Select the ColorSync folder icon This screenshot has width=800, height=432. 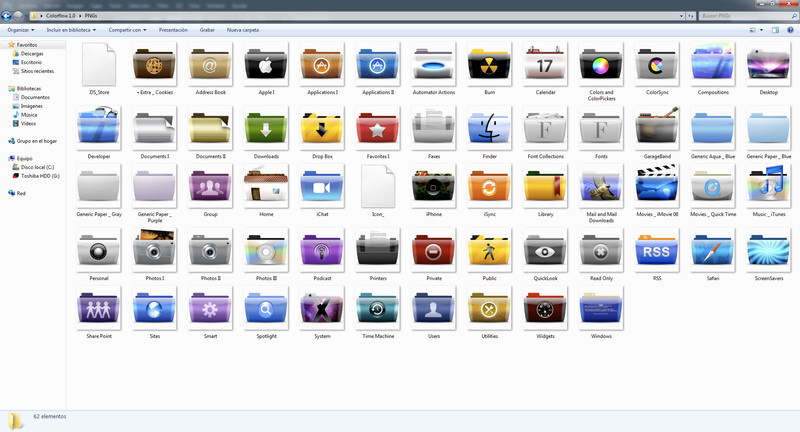[x=657, y=64]
